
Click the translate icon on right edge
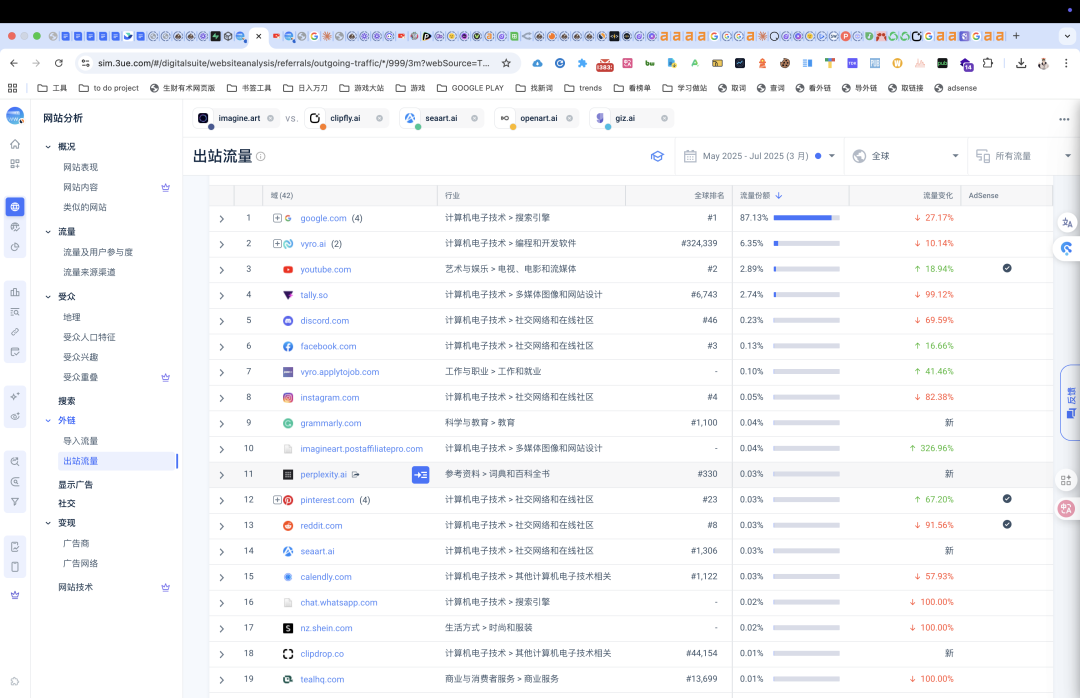[x=1067, y=223]
